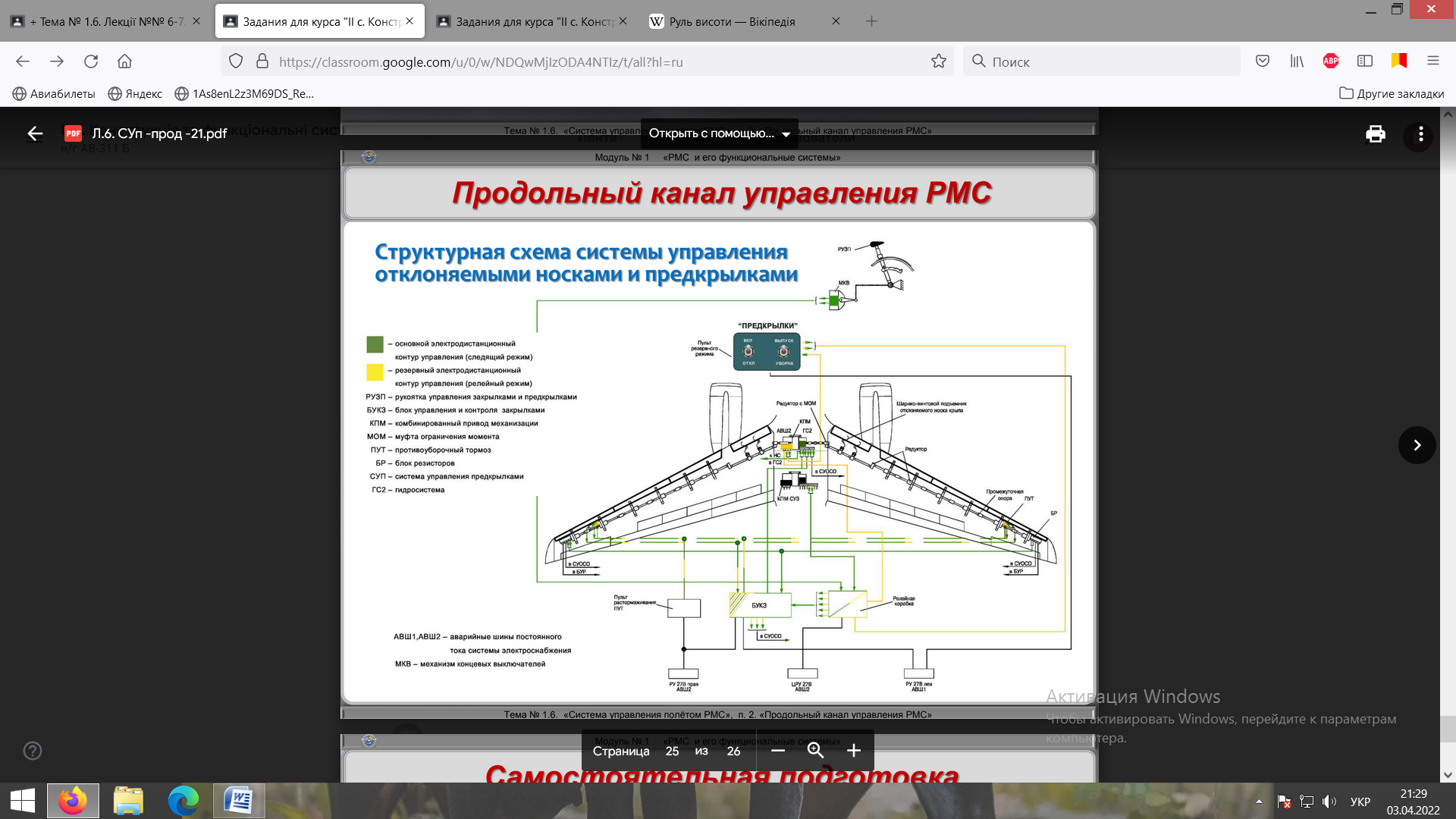Image resolution: width=1456 pixels, height=819 pixels.
Task: Bookmark this page with the star icon
Action: coord(939,61)
